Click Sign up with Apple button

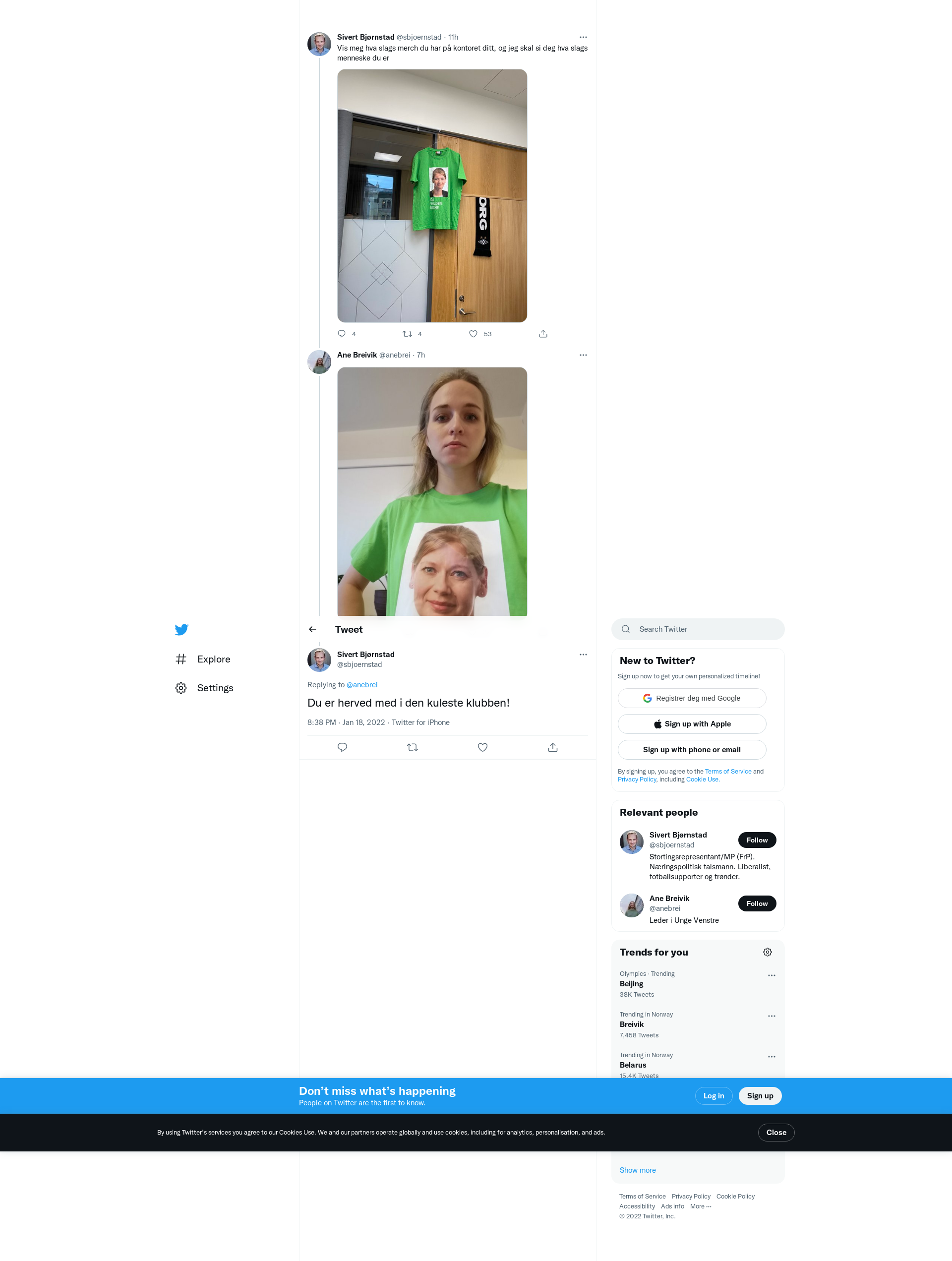pos(692,724)
